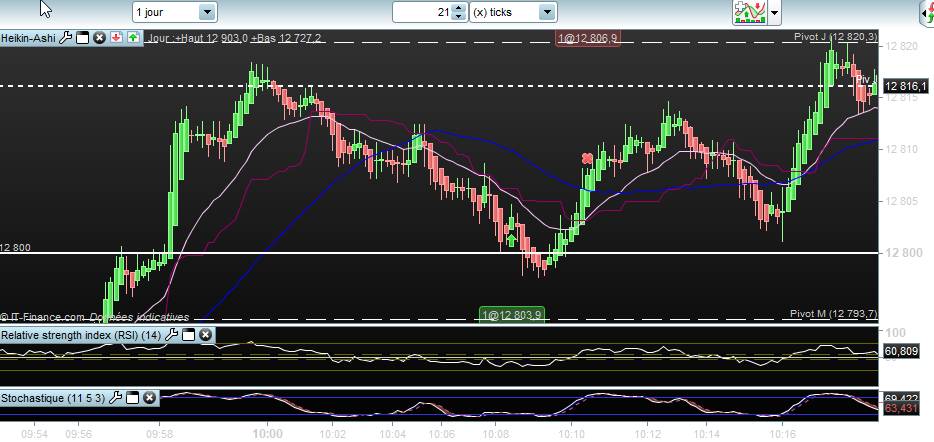934x442 pixels.
Task: Select the red order label 1@12 806,9
Action: (x=588, y=39)
